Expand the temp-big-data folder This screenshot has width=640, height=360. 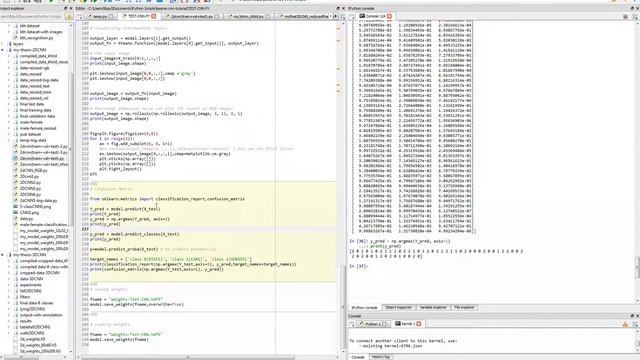click(x=9, y=140)
